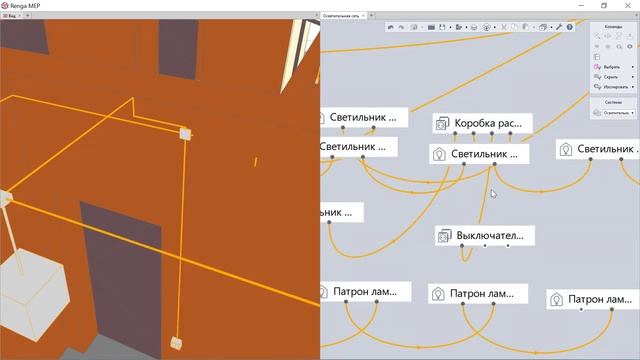Expand the Скрыть dropdown arrow
This screenshot has width=640, height=360.
(633, 77)
